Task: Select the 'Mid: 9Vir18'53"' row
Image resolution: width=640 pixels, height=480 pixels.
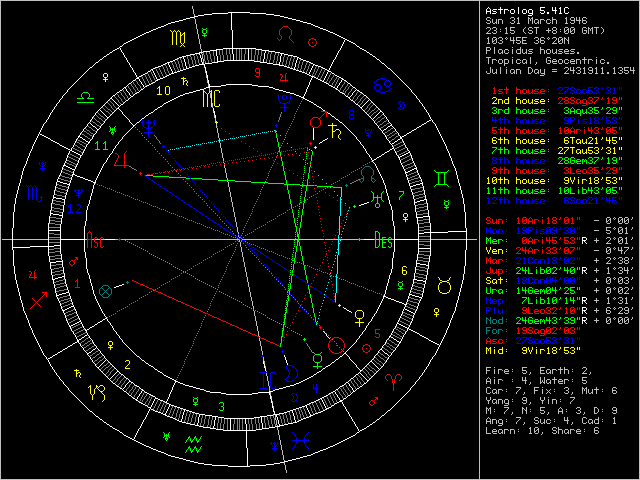Action: point(533,351)
